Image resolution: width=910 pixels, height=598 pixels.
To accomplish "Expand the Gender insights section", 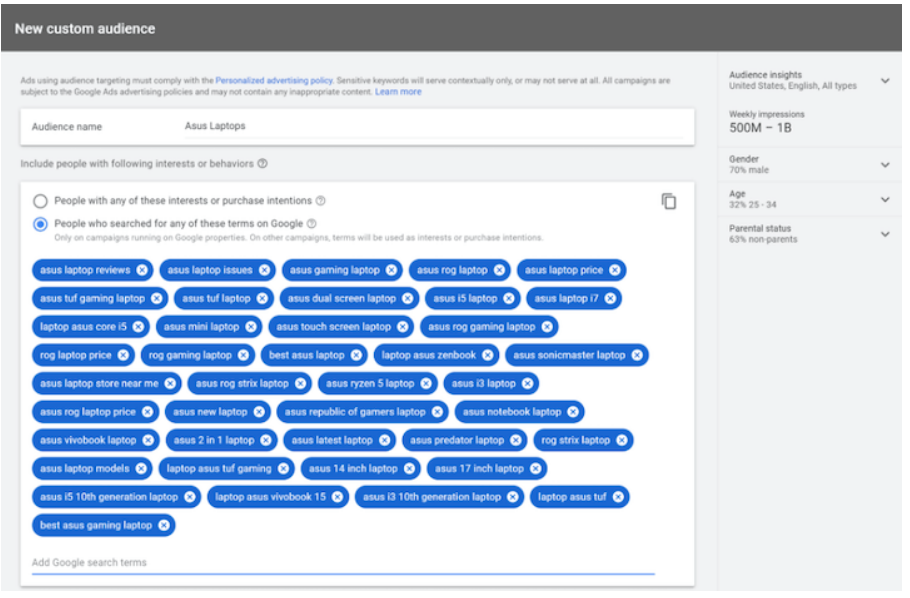I will pos(885,165).
